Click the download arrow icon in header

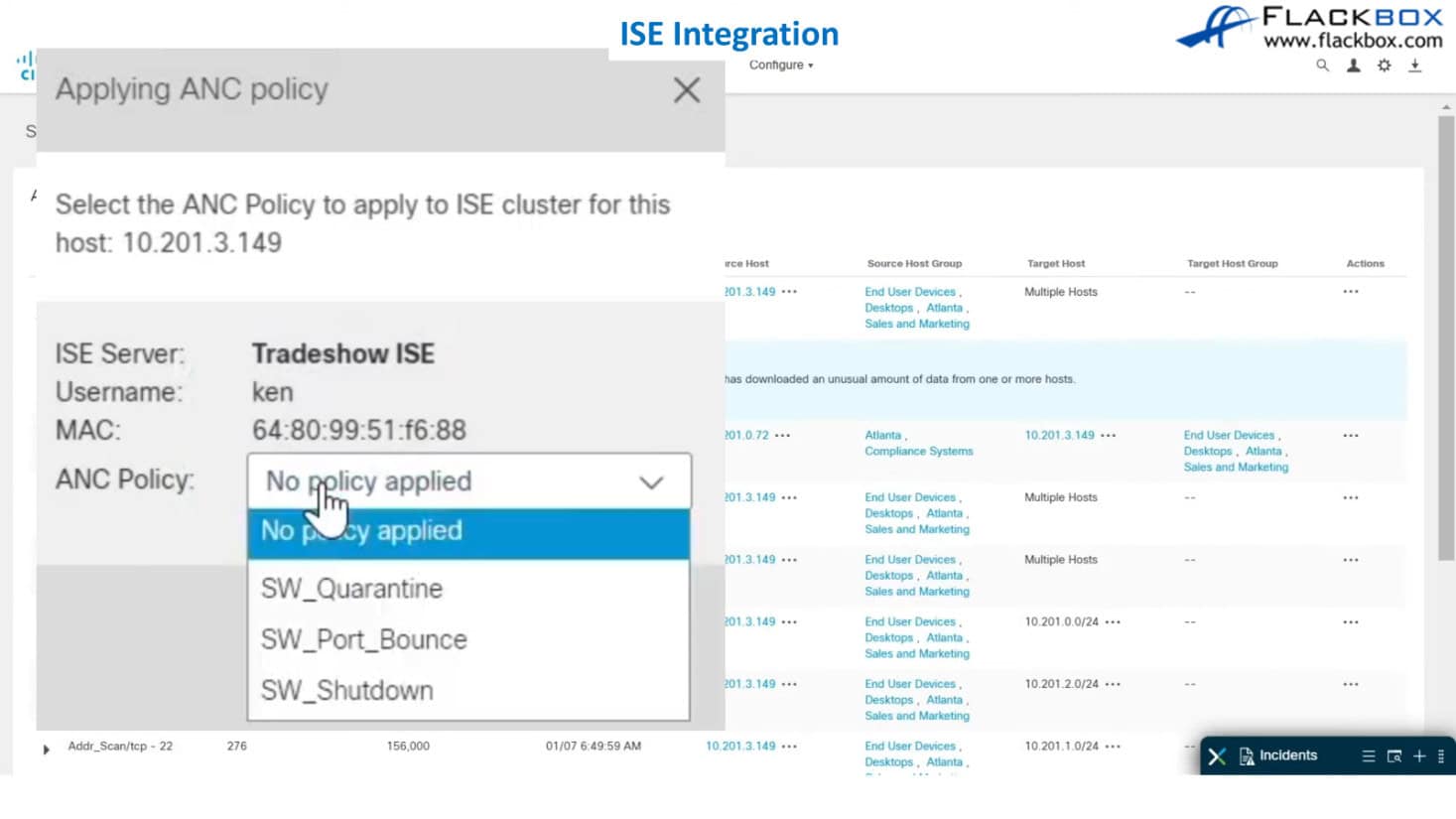point(1415,66)
